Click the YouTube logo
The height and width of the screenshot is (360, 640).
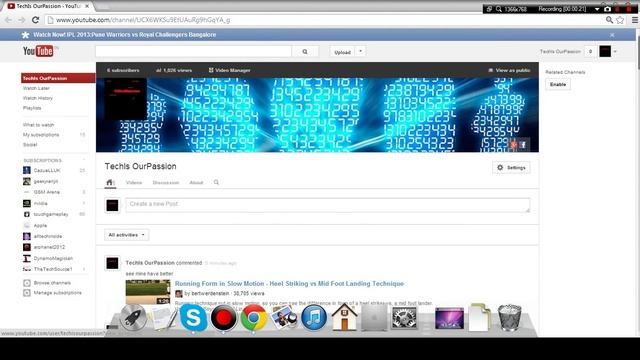(38, 51)
